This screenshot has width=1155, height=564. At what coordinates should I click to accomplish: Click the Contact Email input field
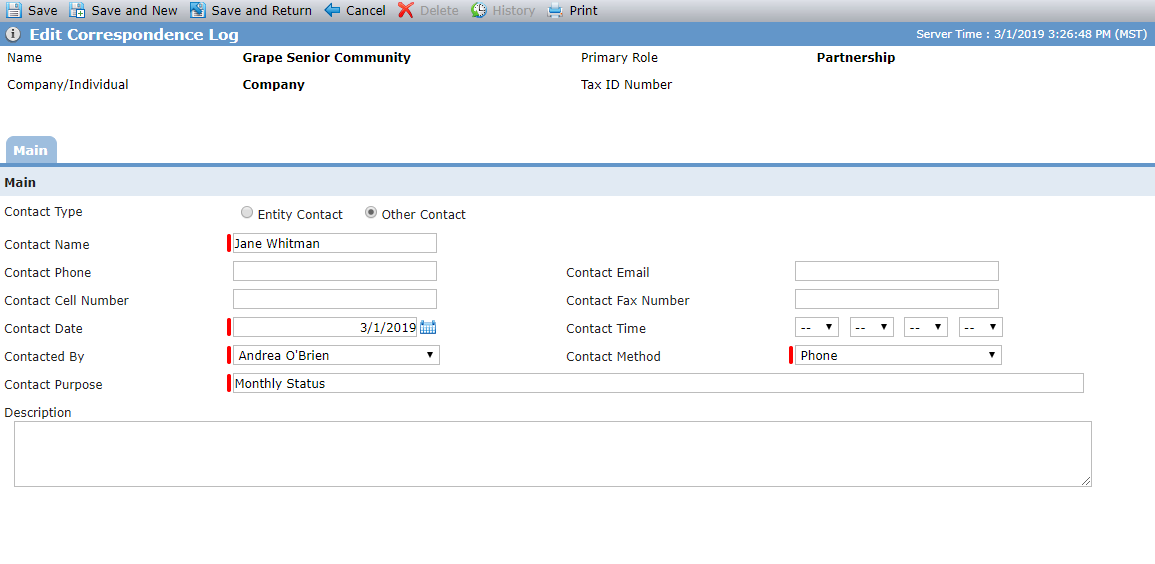(896, 271)
